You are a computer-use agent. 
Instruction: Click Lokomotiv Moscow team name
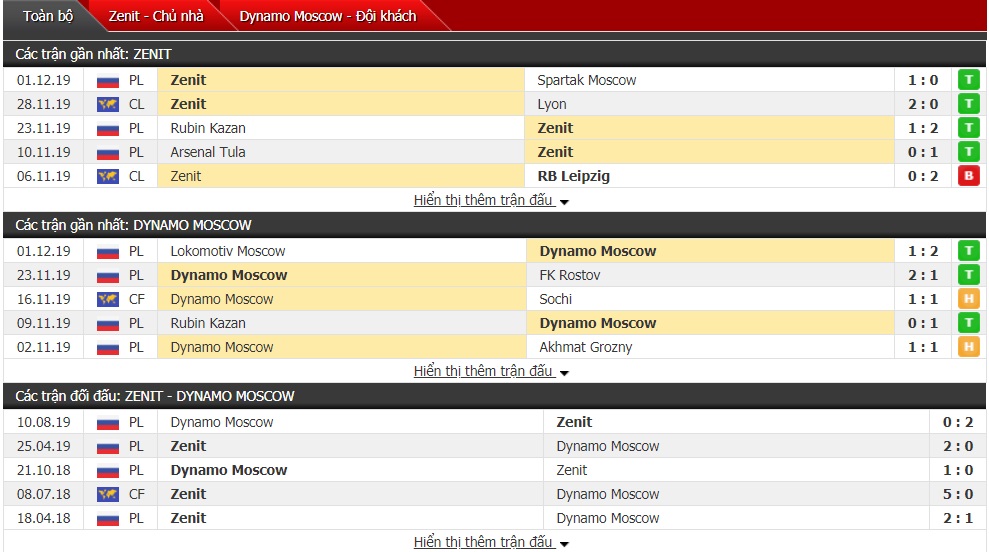click(228, 251)
